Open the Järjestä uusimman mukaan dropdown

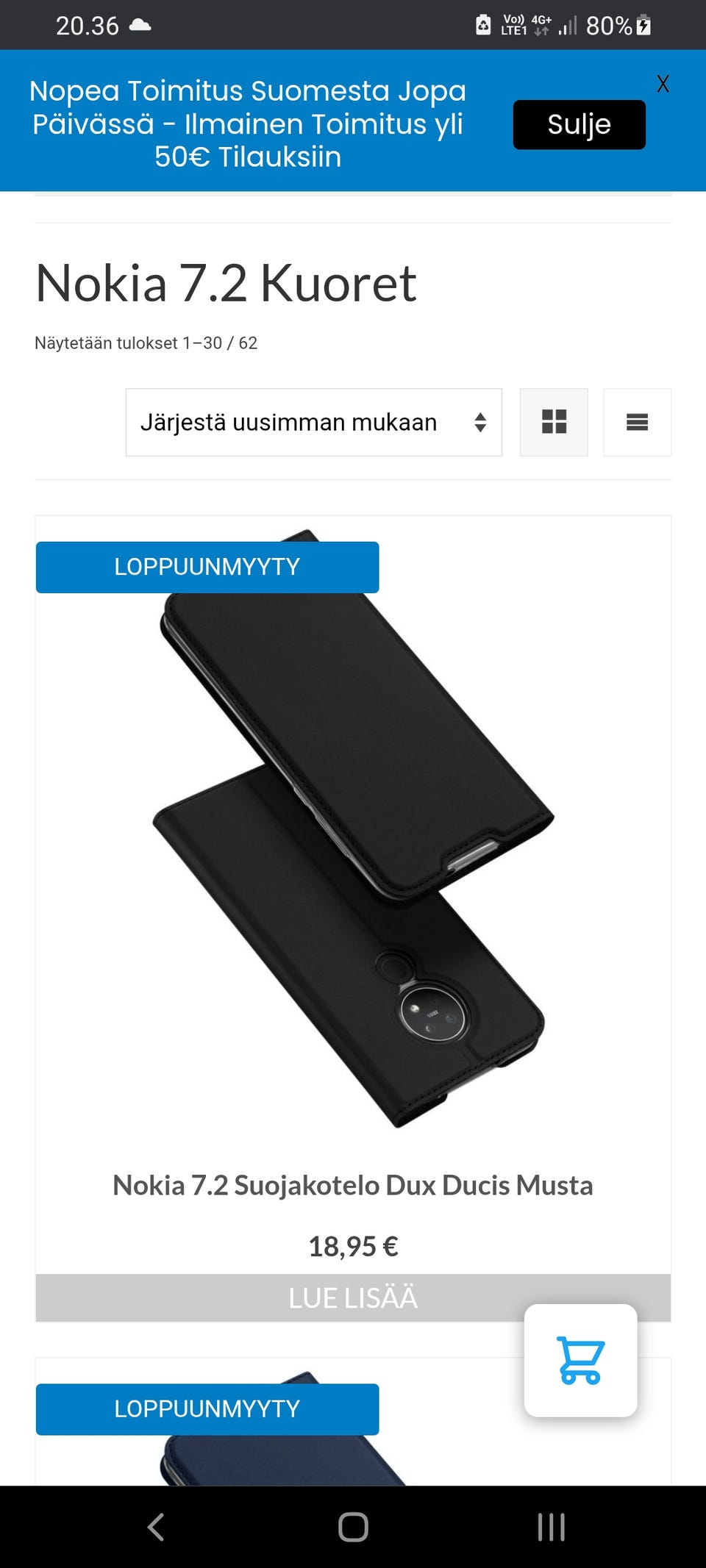coord(314,422)
